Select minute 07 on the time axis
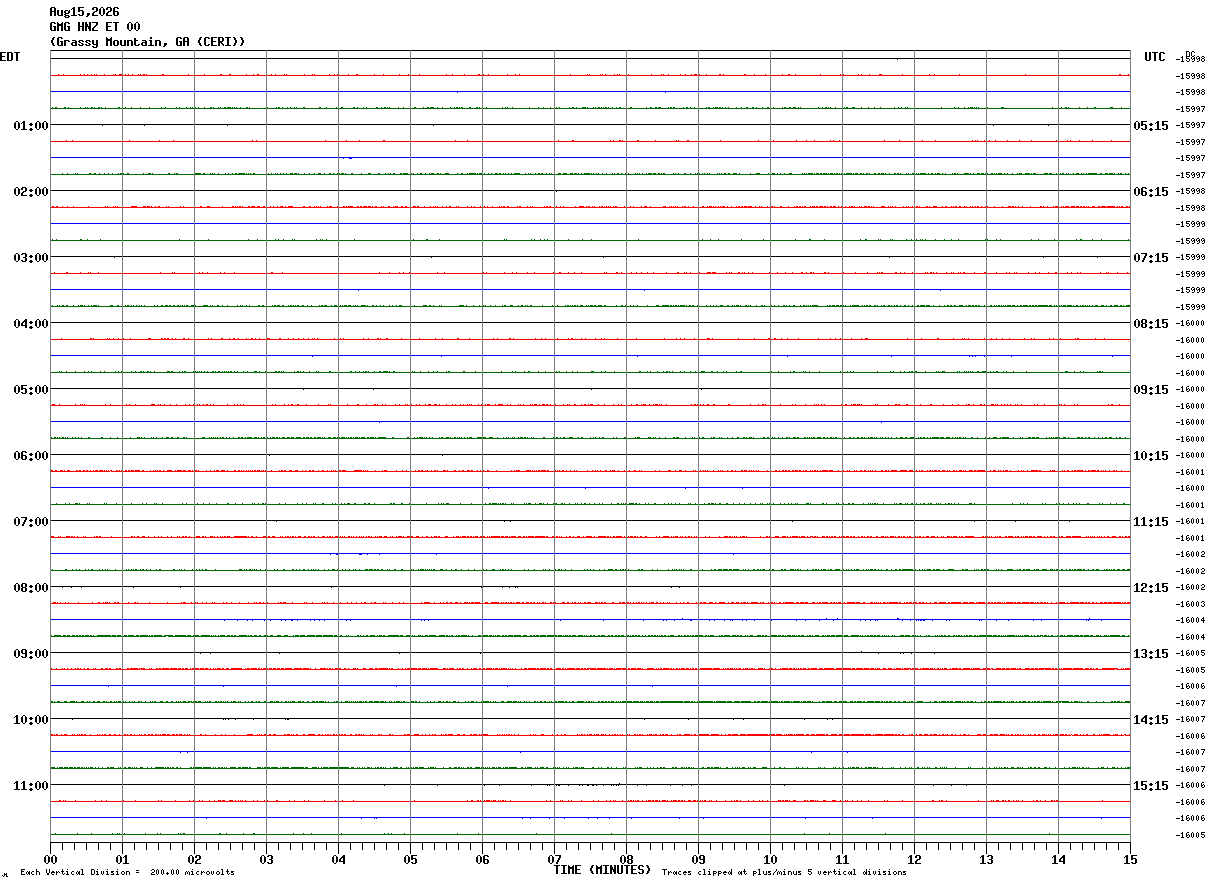 pos(554,859)
